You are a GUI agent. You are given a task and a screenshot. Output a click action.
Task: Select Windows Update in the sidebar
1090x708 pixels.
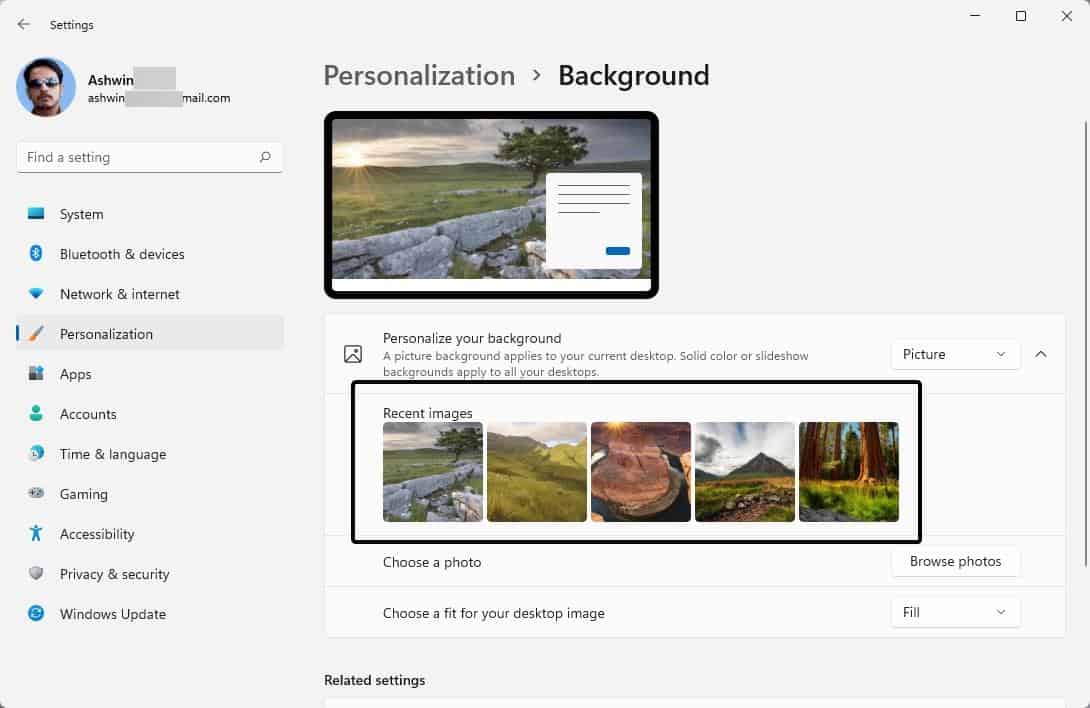(x=112, y=613)
